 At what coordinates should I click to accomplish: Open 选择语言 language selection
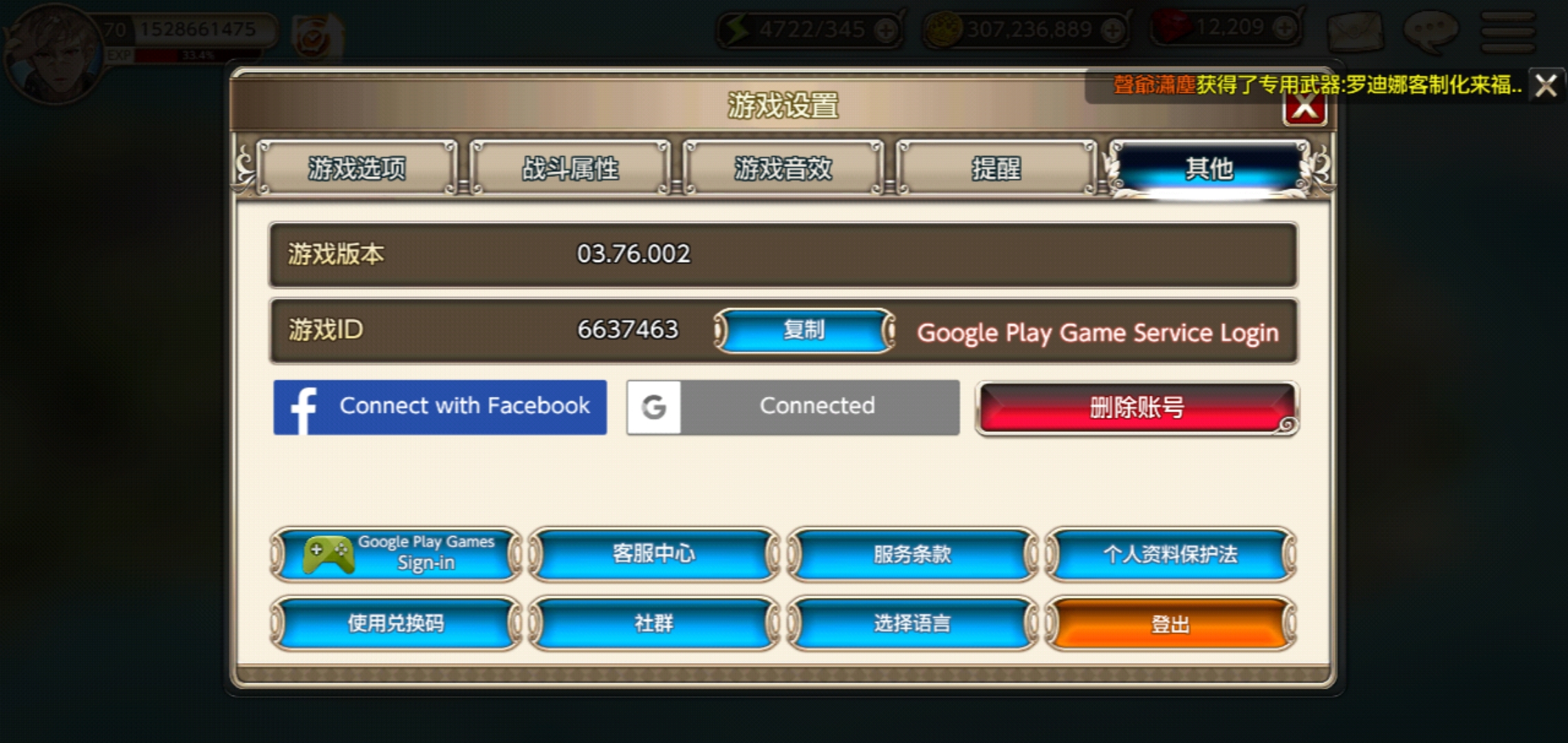pyautogui.click(x=913, y=624)
